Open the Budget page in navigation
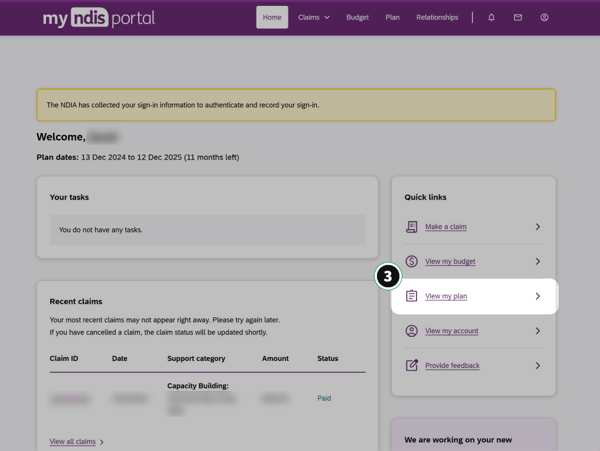The image size is (600, 451). 357,17
